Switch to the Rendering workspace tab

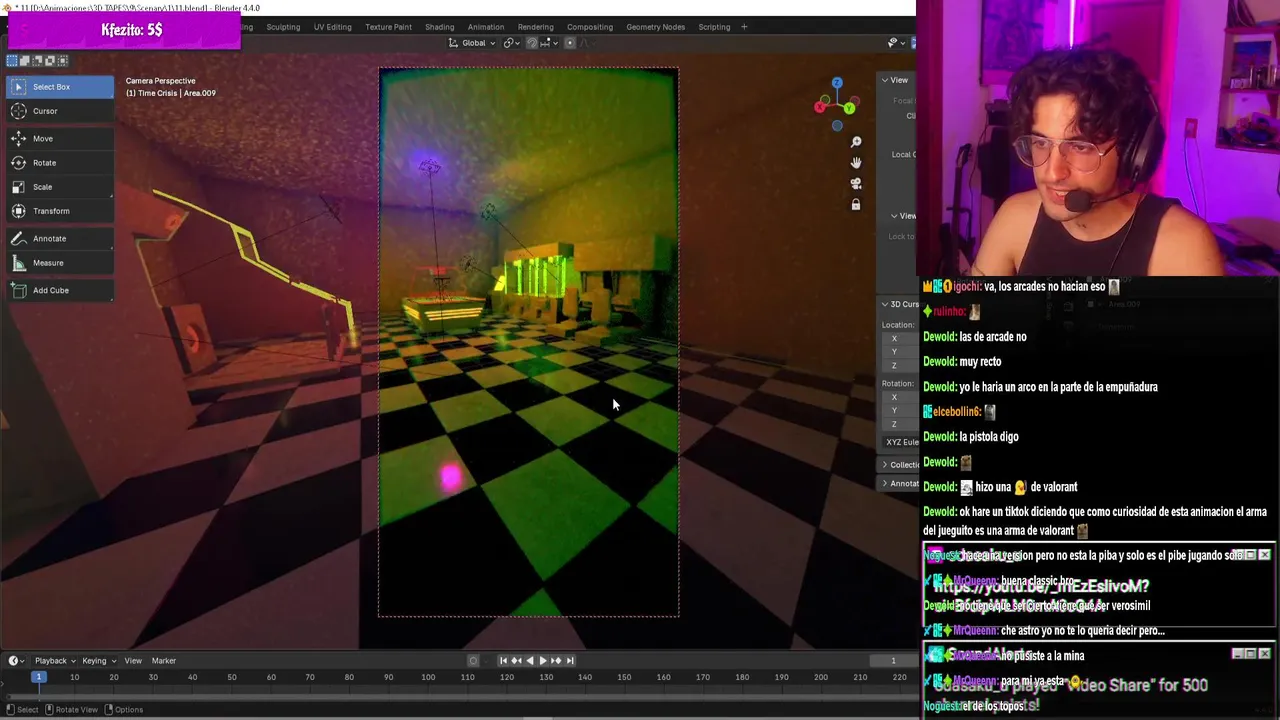click(535, 27)
